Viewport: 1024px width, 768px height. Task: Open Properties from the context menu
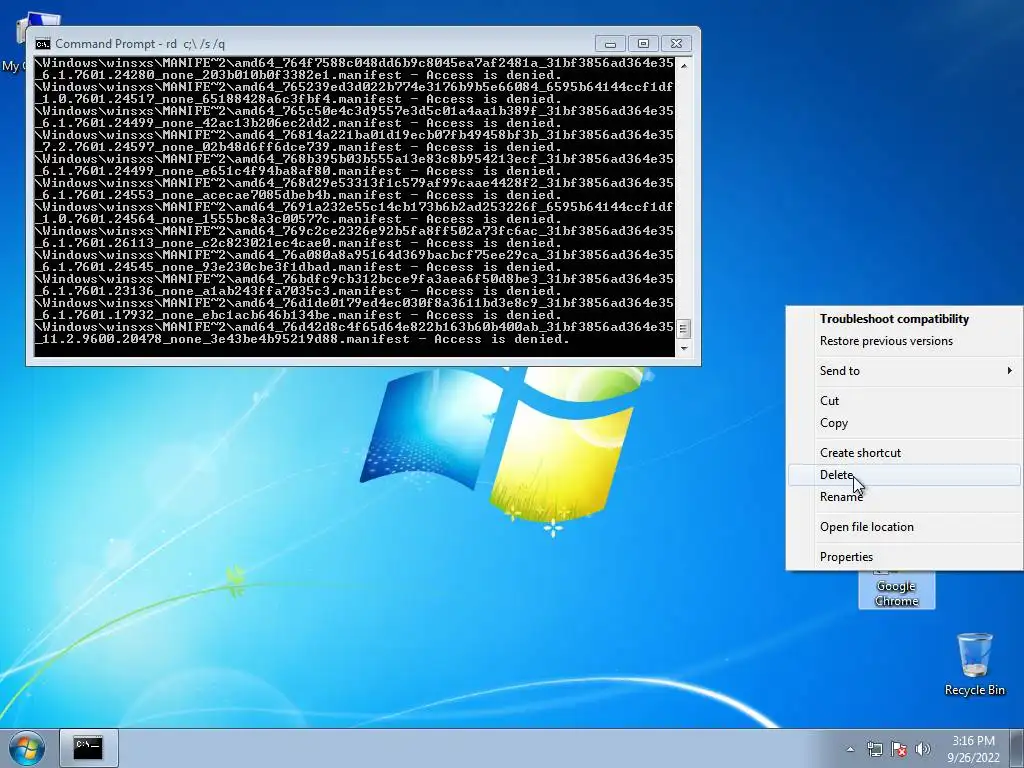point(904,556)
